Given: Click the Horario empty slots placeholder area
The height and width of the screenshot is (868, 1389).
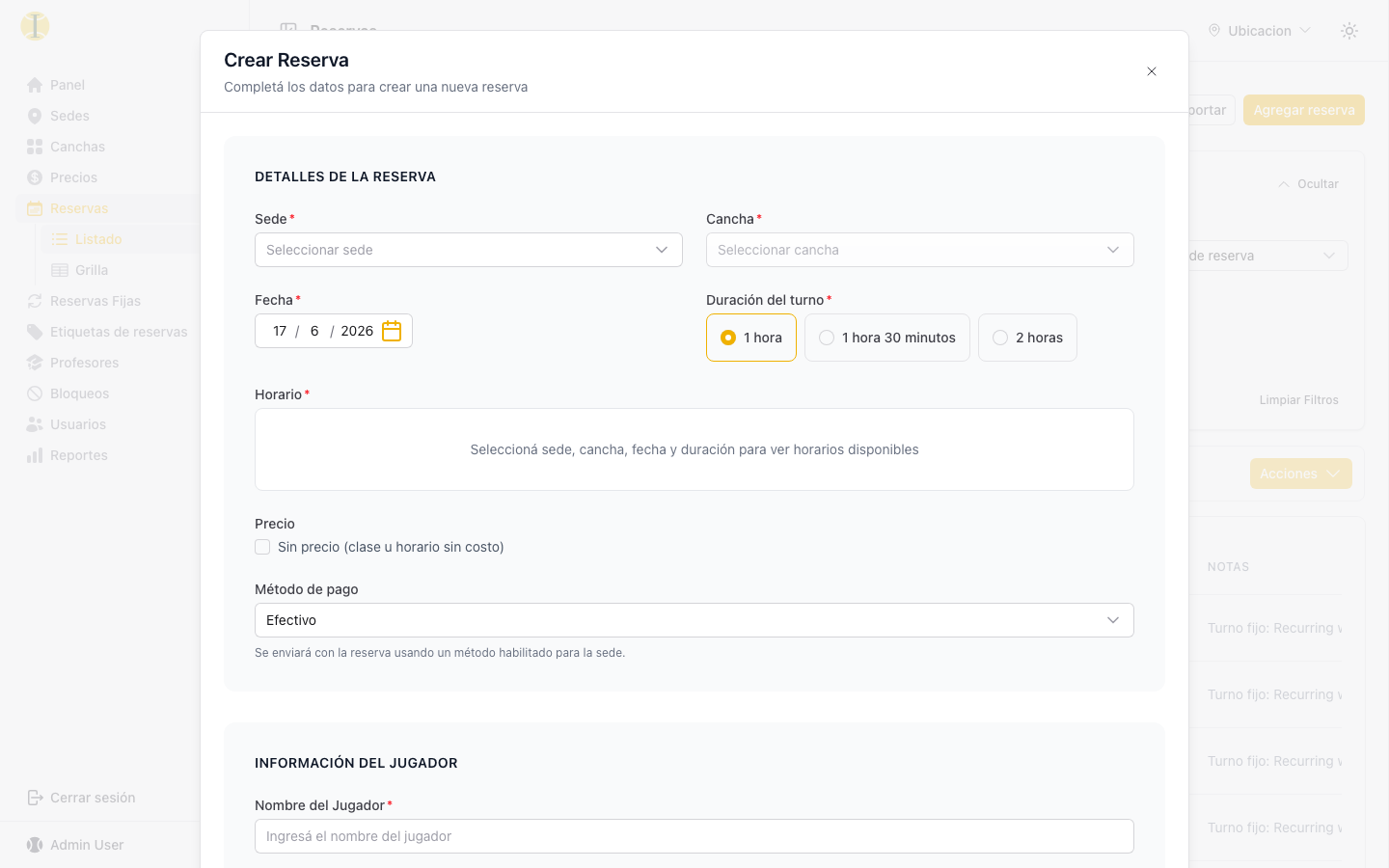Looking at the screenshot, I should pos(694,449).
